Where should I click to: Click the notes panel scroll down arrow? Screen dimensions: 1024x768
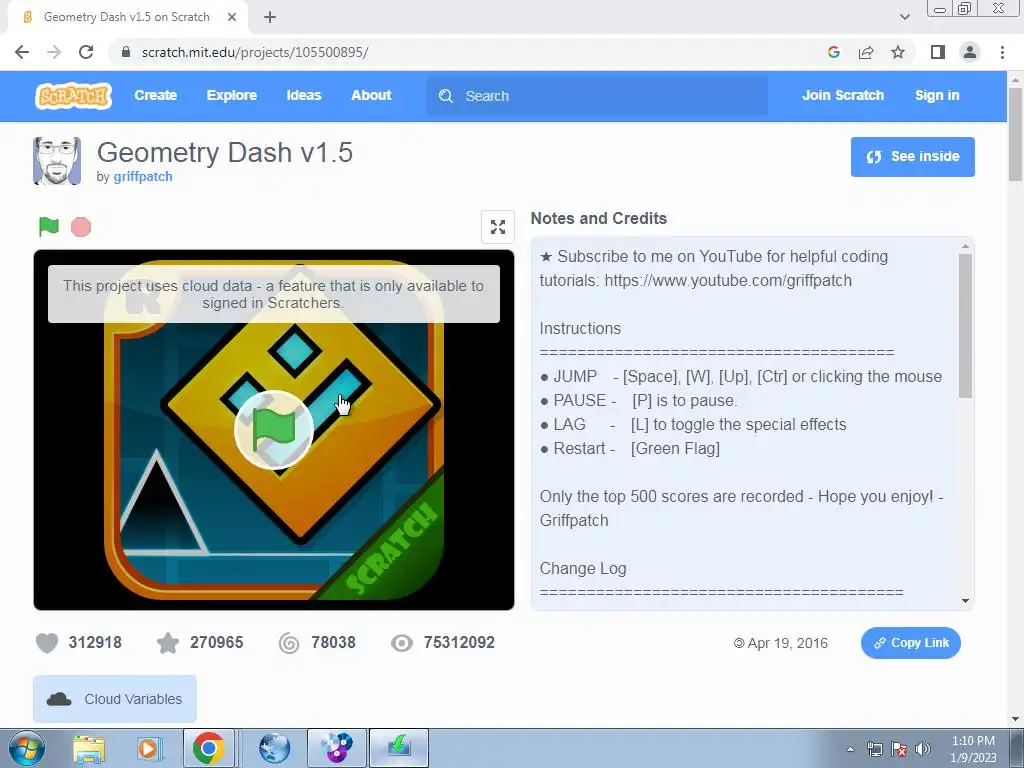965,601
